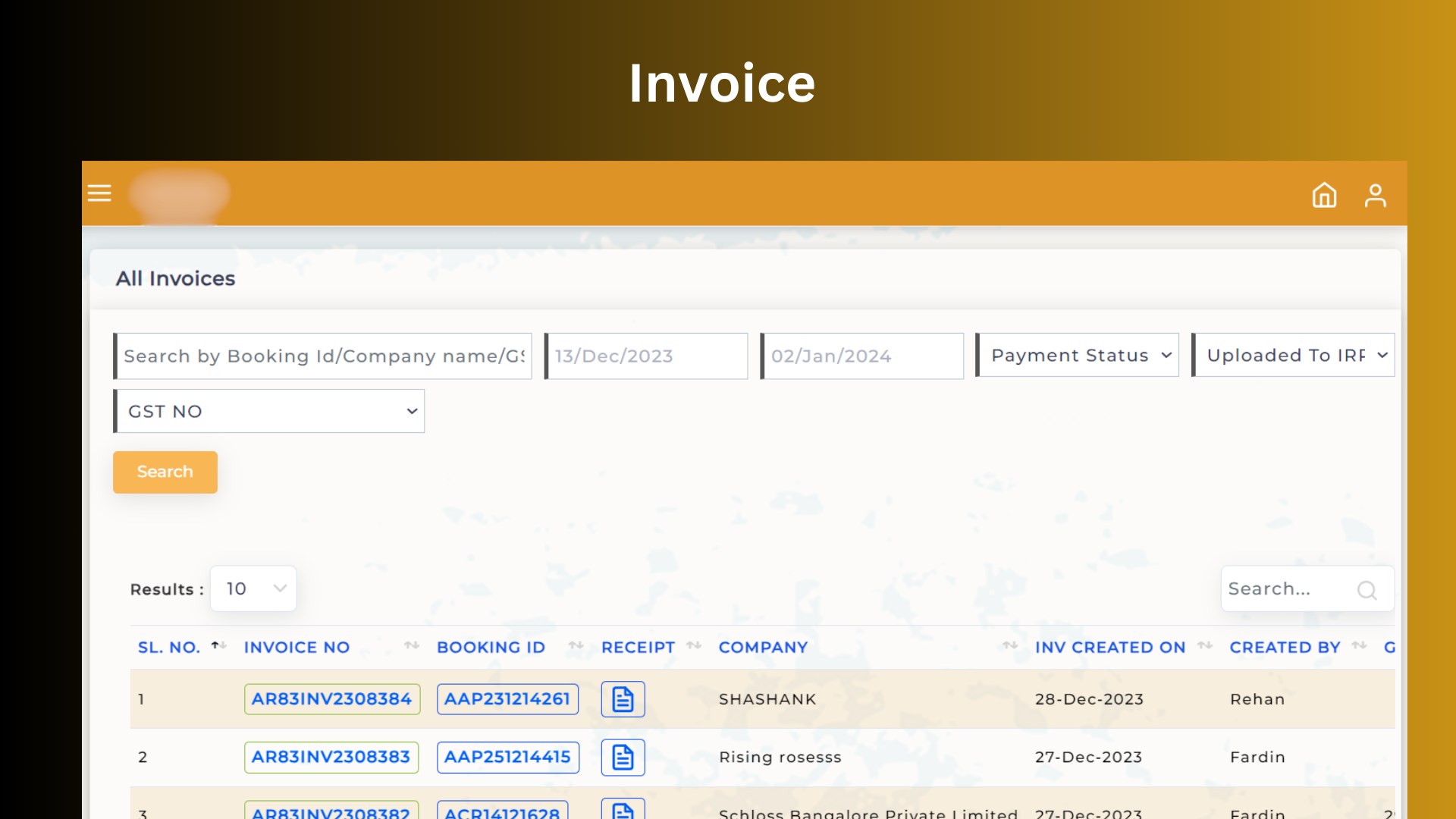
Task: Click the user profile icon in the top right
Action: coord(1375,195)
